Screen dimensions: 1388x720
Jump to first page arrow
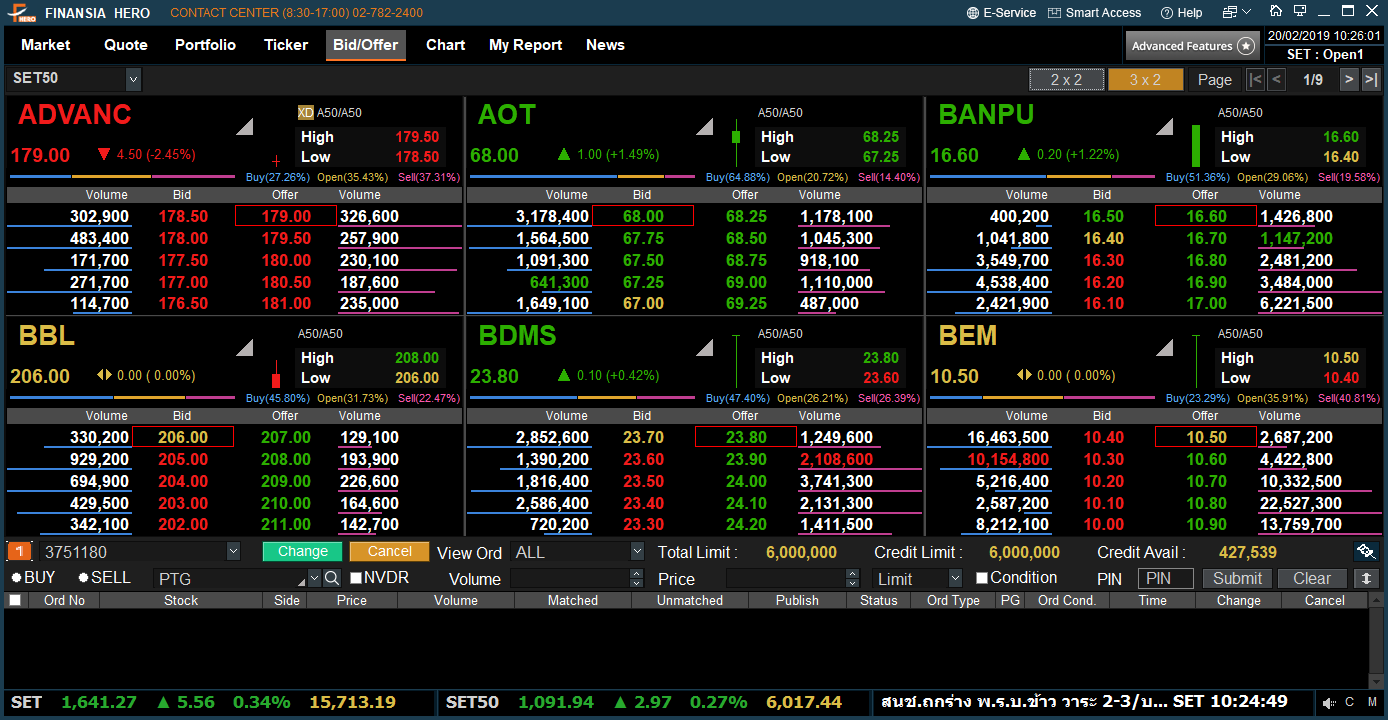point(1255,80)
